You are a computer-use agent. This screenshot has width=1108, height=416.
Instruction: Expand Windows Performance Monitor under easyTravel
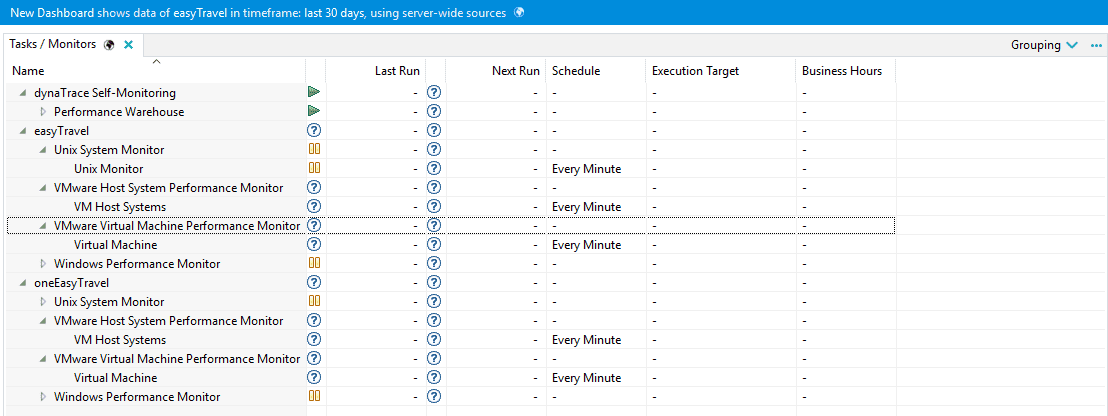click(43, 263)
